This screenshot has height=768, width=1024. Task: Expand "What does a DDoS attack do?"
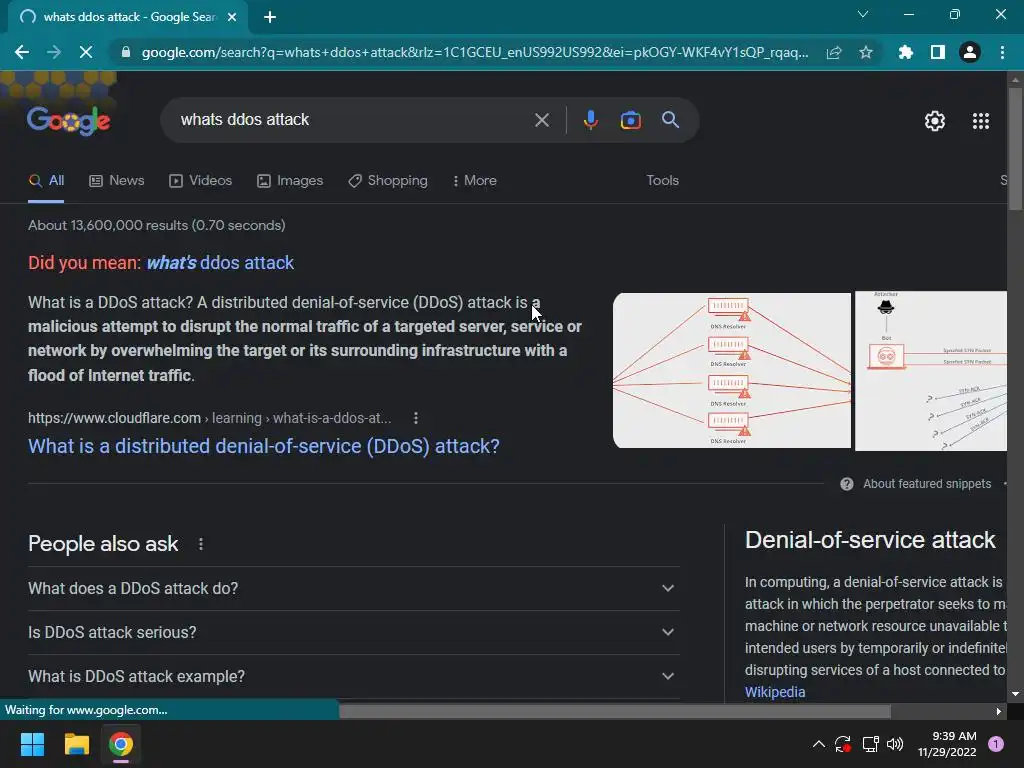click(x=353, y=588)
